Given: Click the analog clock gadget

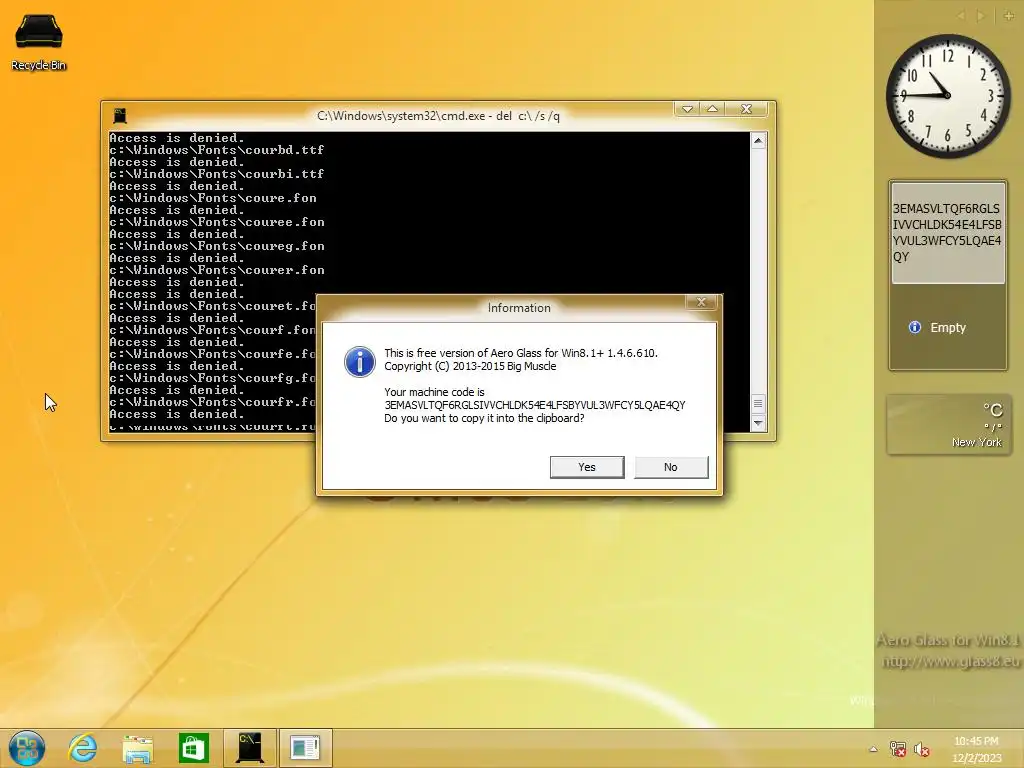Looking at the screenshot, I should [948, 96].
